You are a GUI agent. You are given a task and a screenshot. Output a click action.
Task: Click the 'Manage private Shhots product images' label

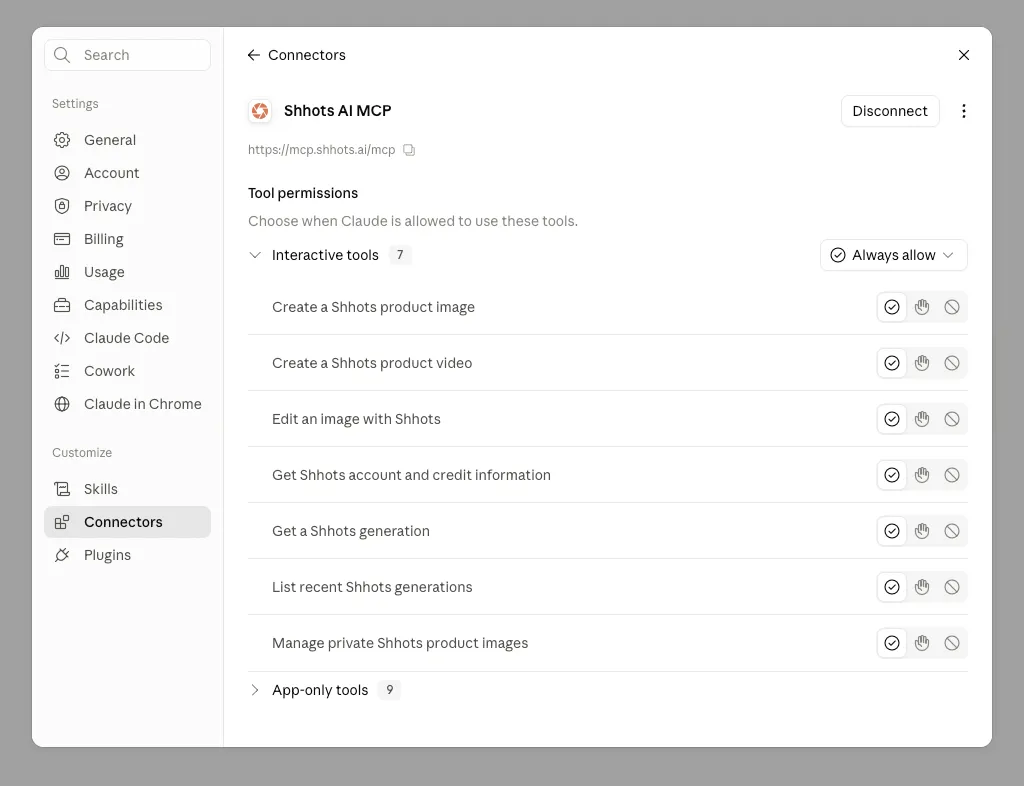click(400, 644)
